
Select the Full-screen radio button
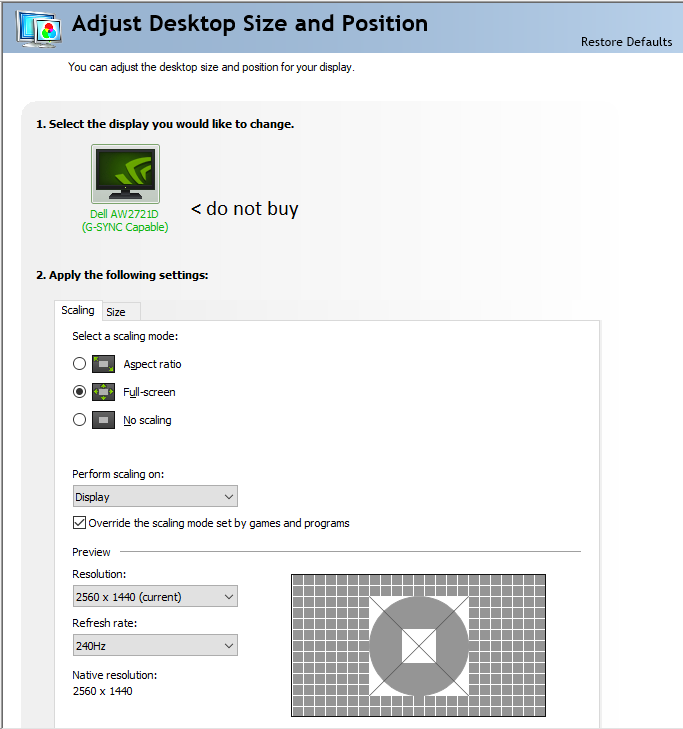click(80, 392)
